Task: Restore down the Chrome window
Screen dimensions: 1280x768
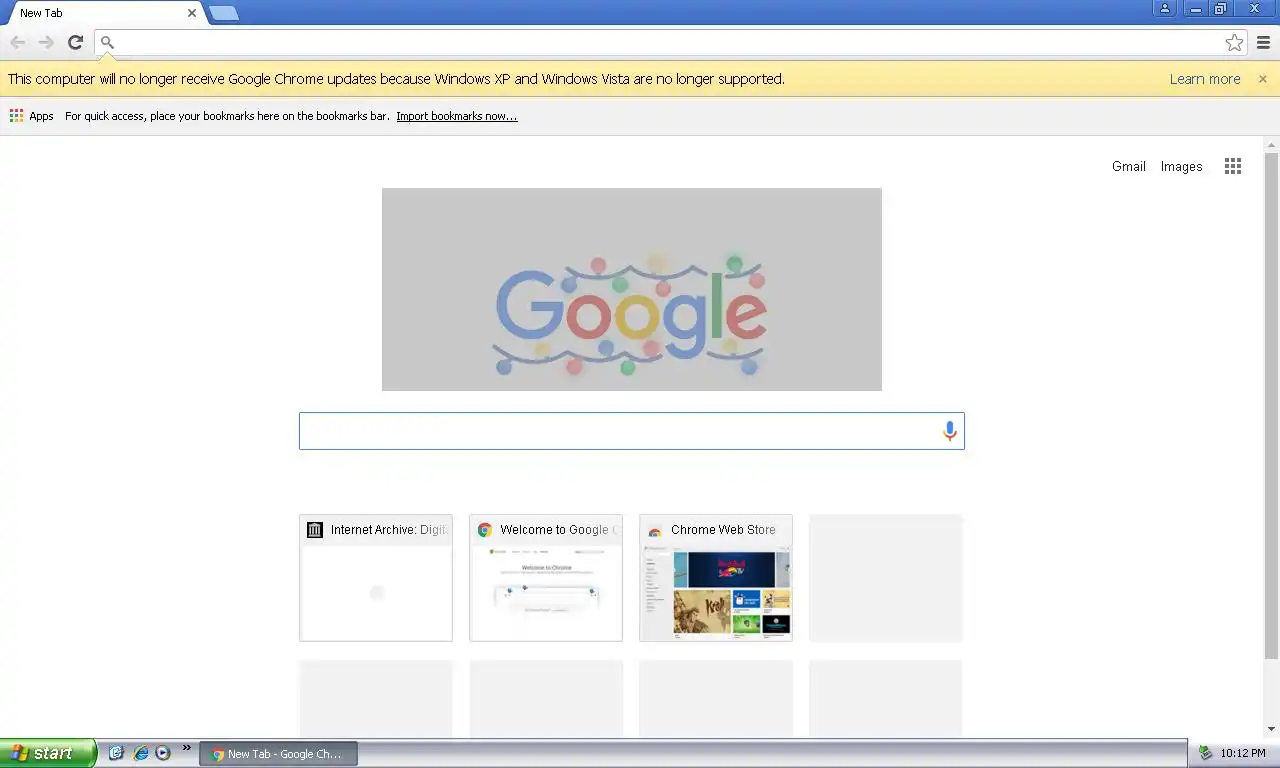Action: [x=1220, y=8]
